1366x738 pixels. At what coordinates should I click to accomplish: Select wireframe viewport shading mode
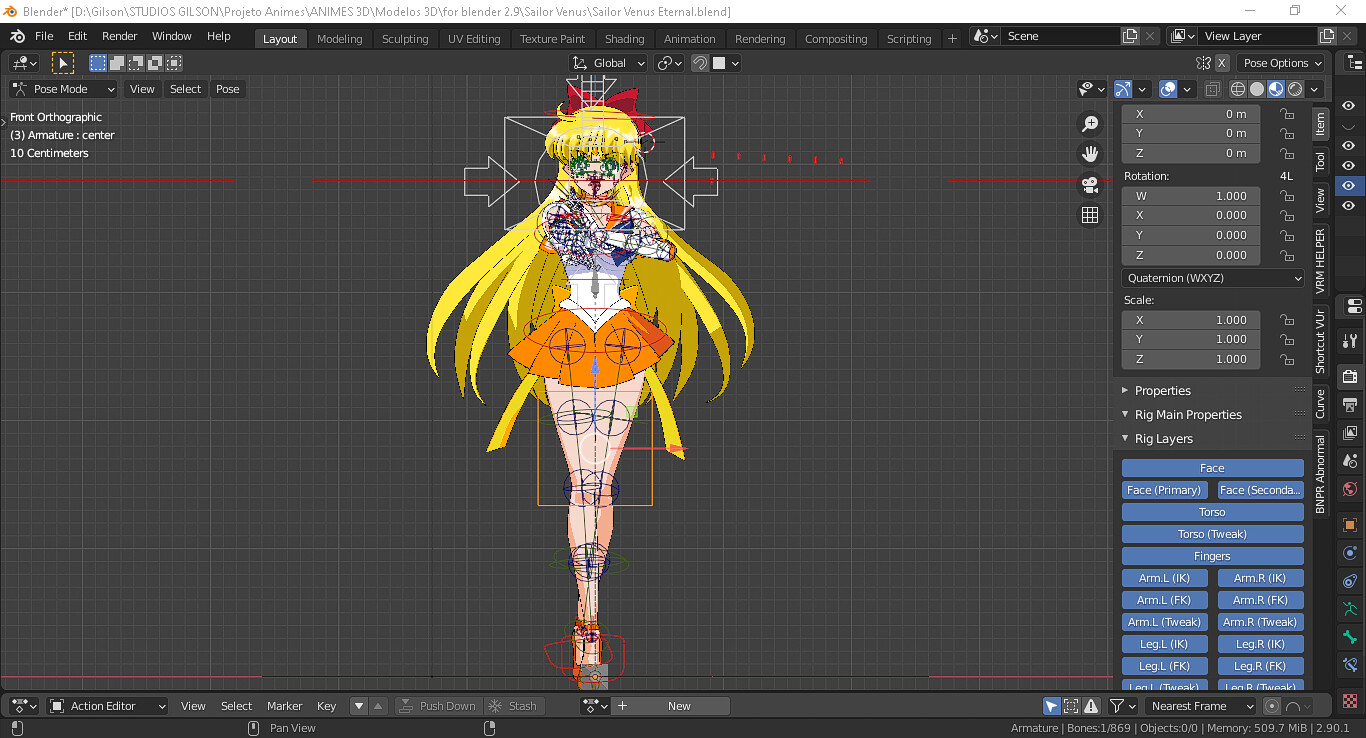(x=1238, y=89)
